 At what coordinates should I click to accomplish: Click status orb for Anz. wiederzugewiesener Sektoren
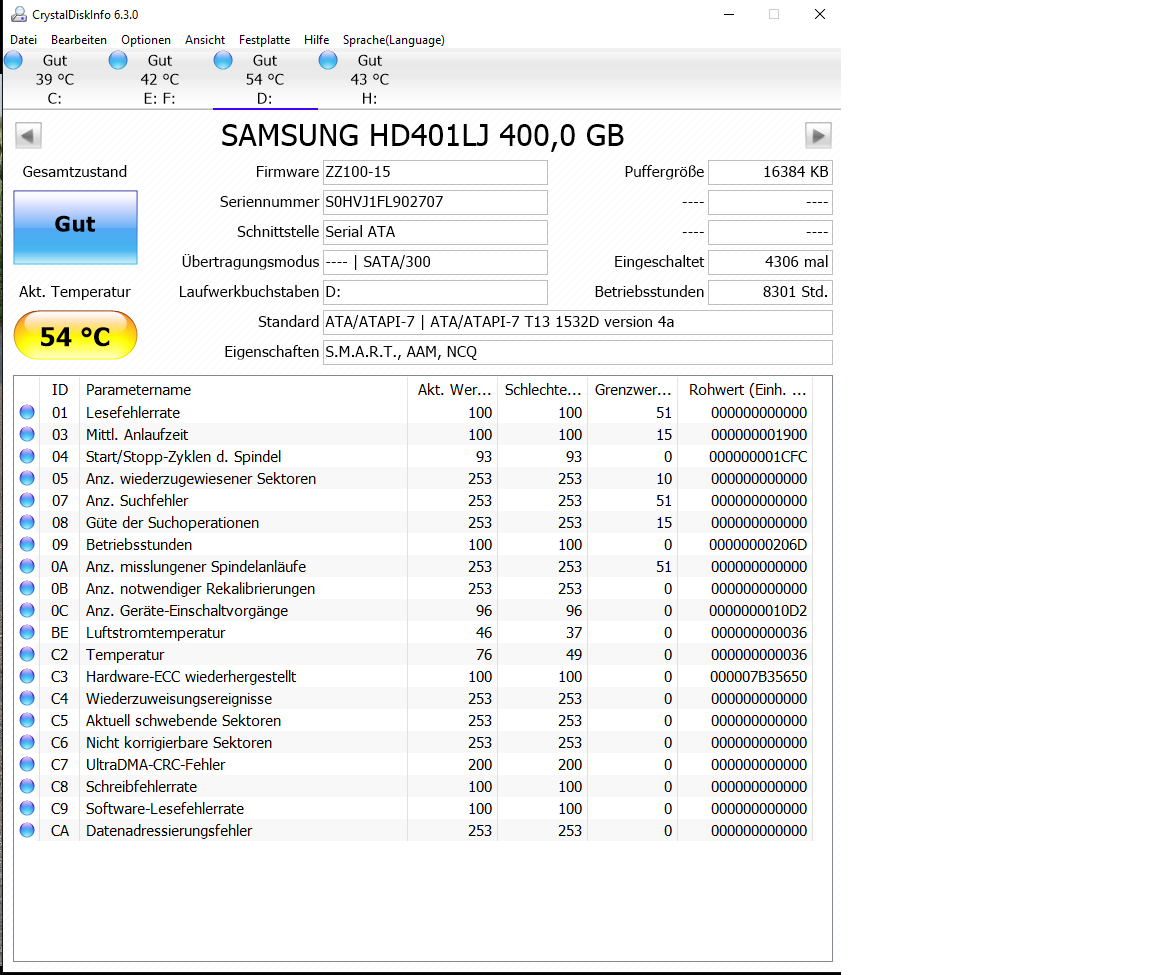click(x=27, y=478)
